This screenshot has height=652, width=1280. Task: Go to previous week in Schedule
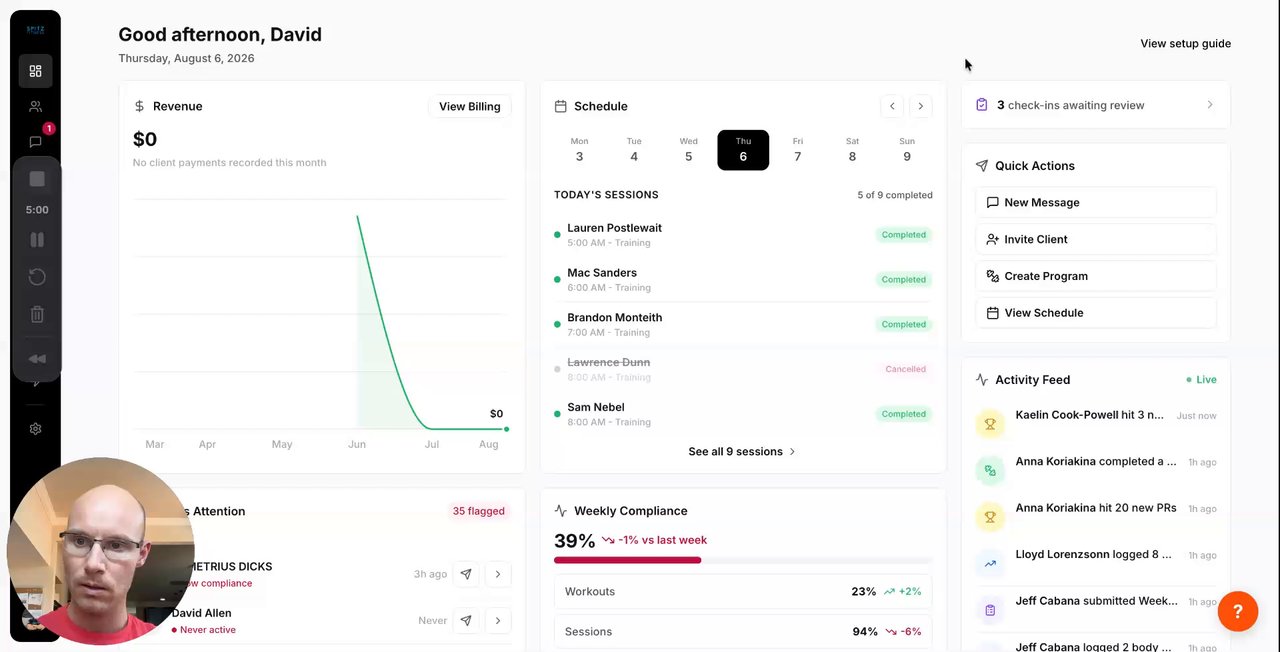(892, 106)
